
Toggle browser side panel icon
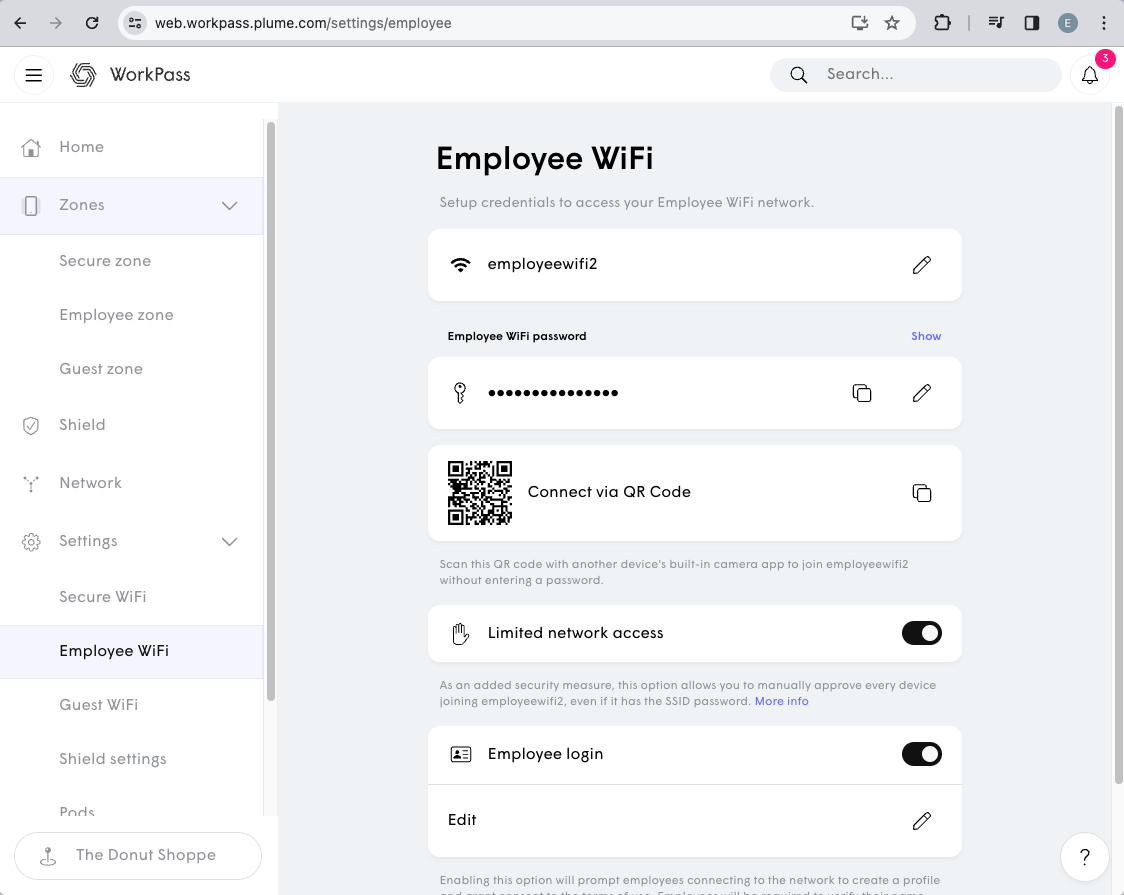coord(1032,23)
